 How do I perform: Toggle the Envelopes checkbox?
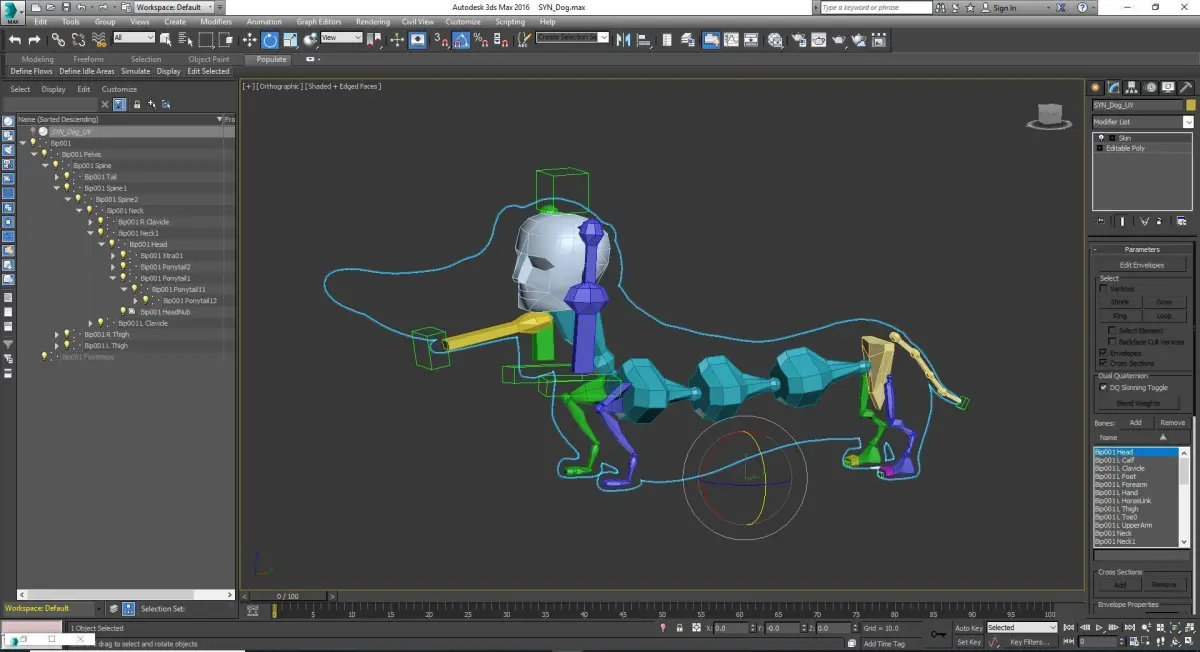click(x=1104, y=353)
